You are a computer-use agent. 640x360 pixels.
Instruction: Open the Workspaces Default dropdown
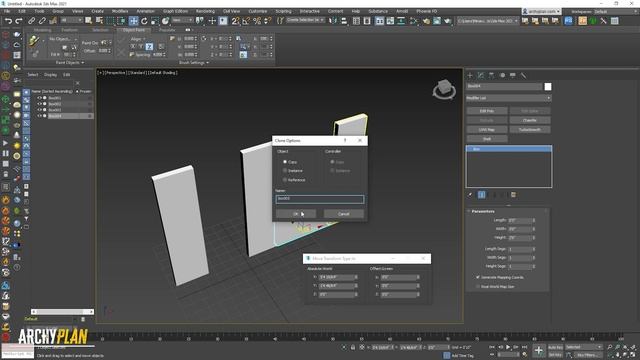[616, 12]
